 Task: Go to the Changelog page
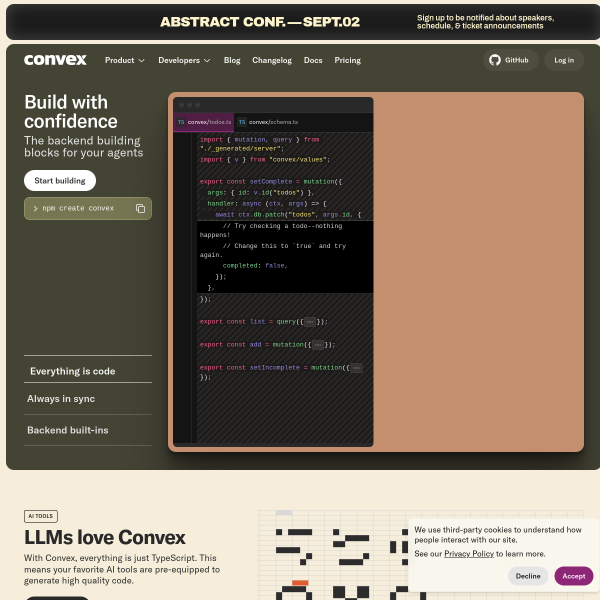point(272,60)
